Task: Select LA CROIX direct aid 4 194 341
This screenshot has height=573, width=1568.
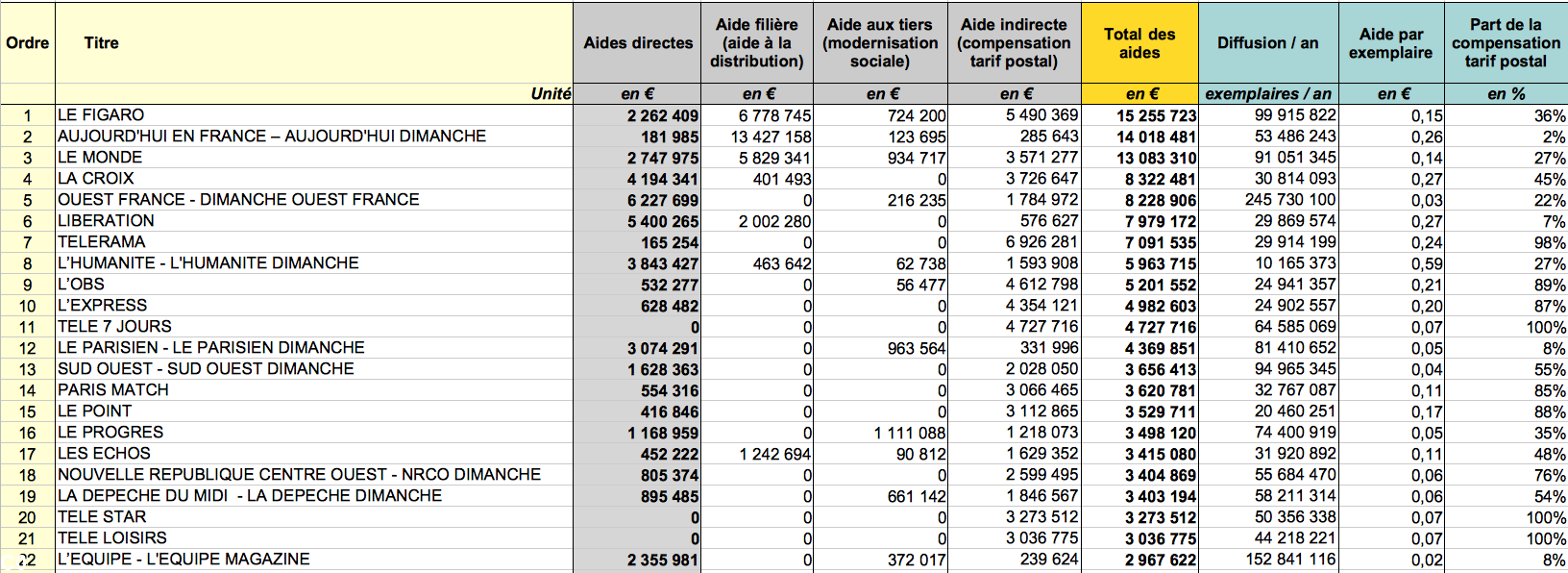Action: pyautogui.click(x=663, y=179)
